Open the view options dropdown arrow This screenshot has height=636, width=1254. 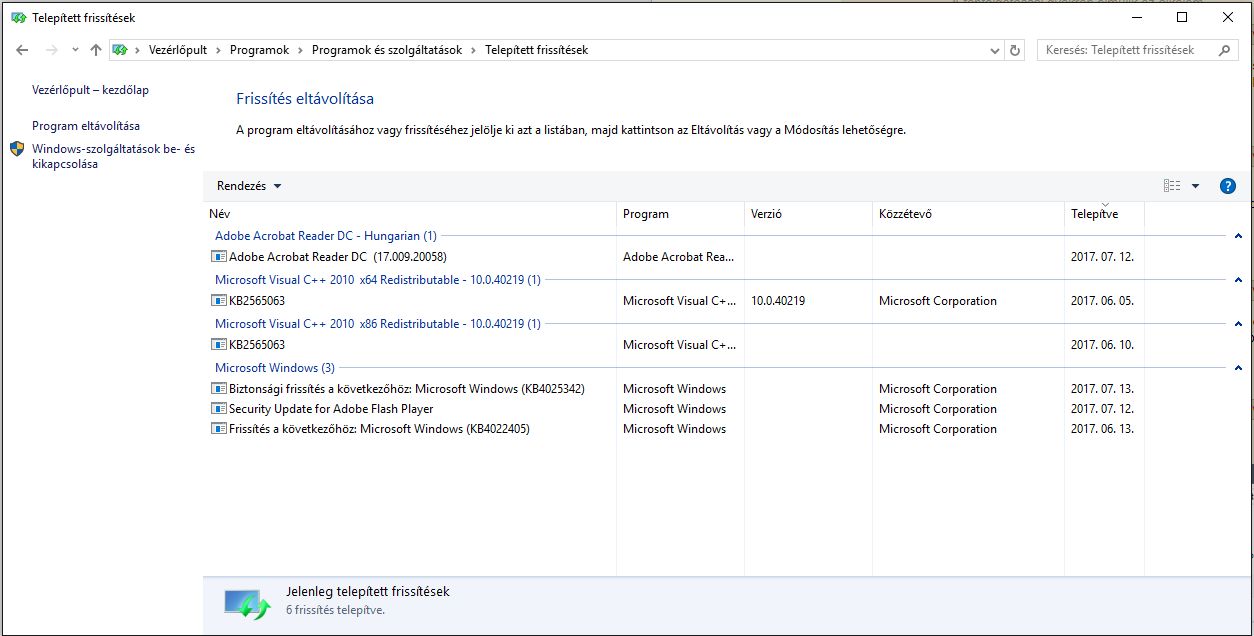click(x=1195, y=186)
